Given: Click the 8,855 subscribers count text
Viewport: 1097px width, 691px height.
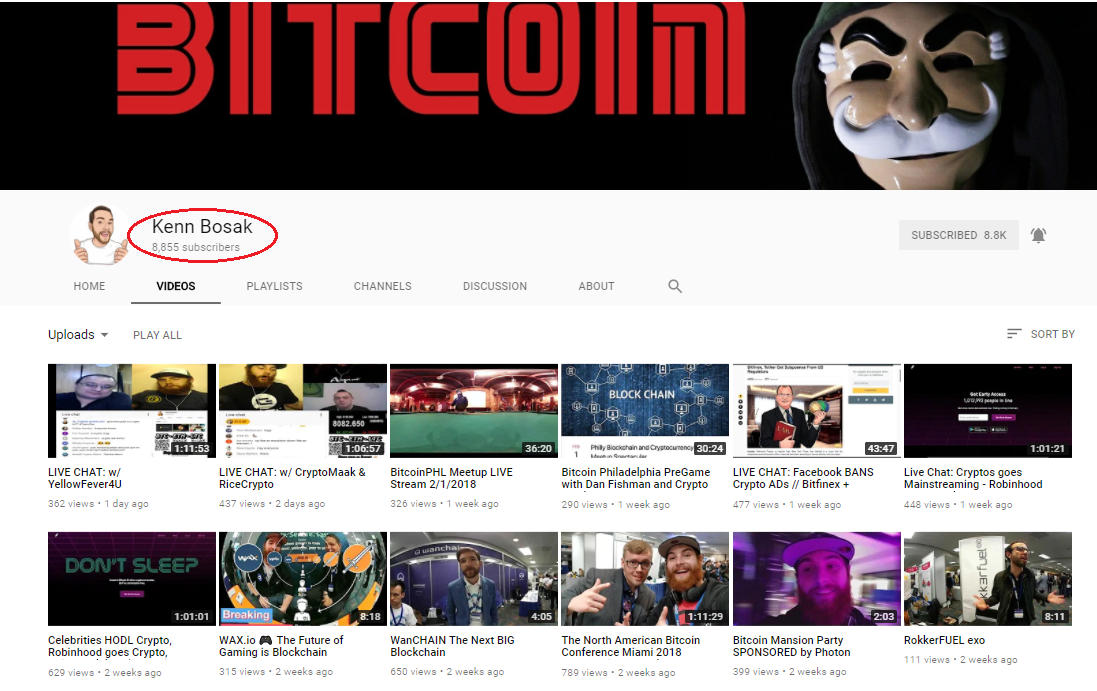Looking at the screenshot, I should [x=196, y=247].
